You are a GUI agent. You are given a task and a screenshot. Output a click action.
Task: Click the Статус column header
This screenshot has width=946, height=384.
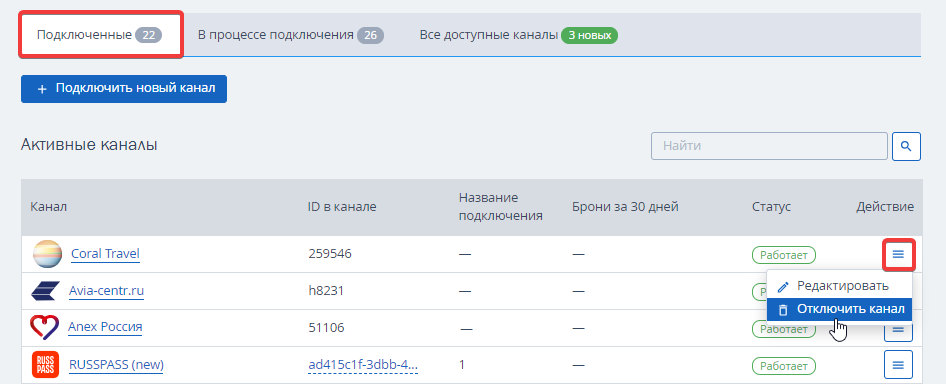771,207
